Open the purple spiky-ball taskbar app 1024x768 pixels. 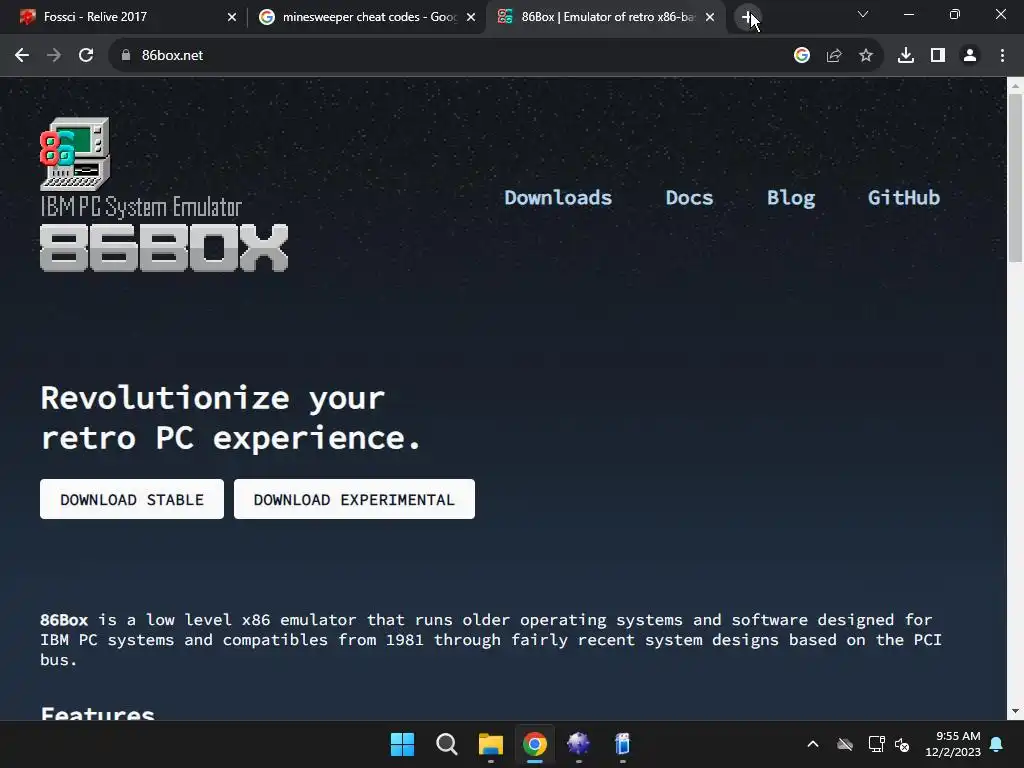(579, 743)
